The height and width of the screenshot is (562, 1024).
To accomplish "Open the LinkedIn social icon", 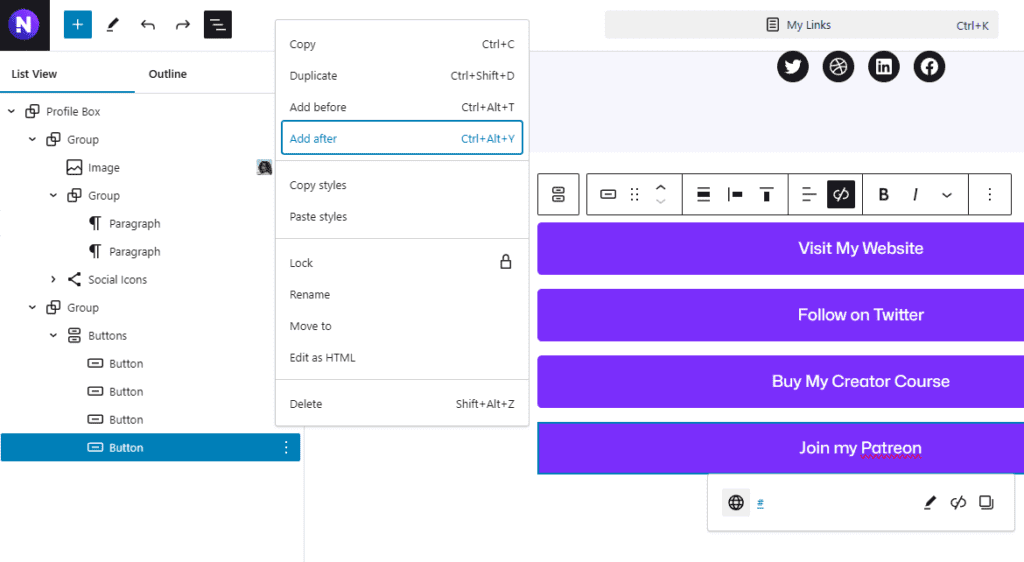I will [884, 67].
